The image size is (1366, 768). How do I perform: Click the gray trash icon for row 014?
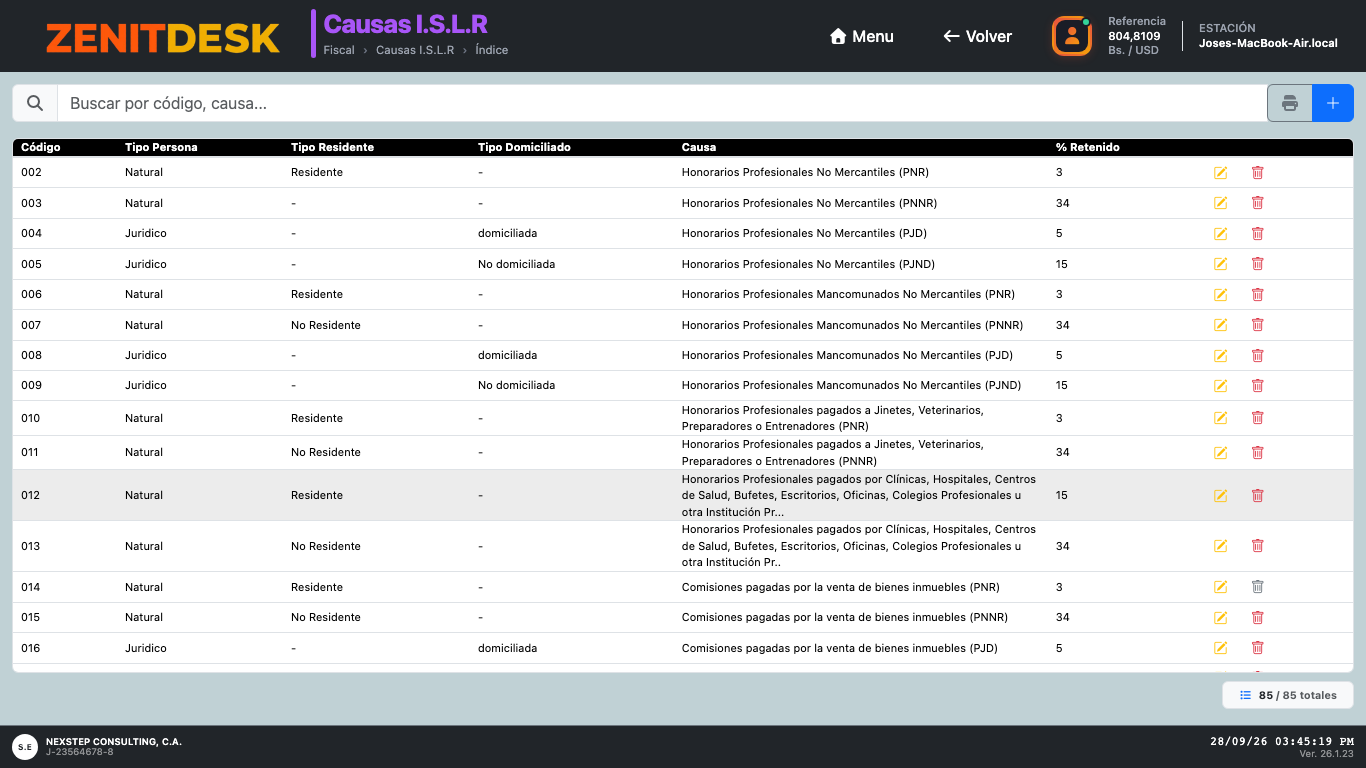pos(1257,587)
